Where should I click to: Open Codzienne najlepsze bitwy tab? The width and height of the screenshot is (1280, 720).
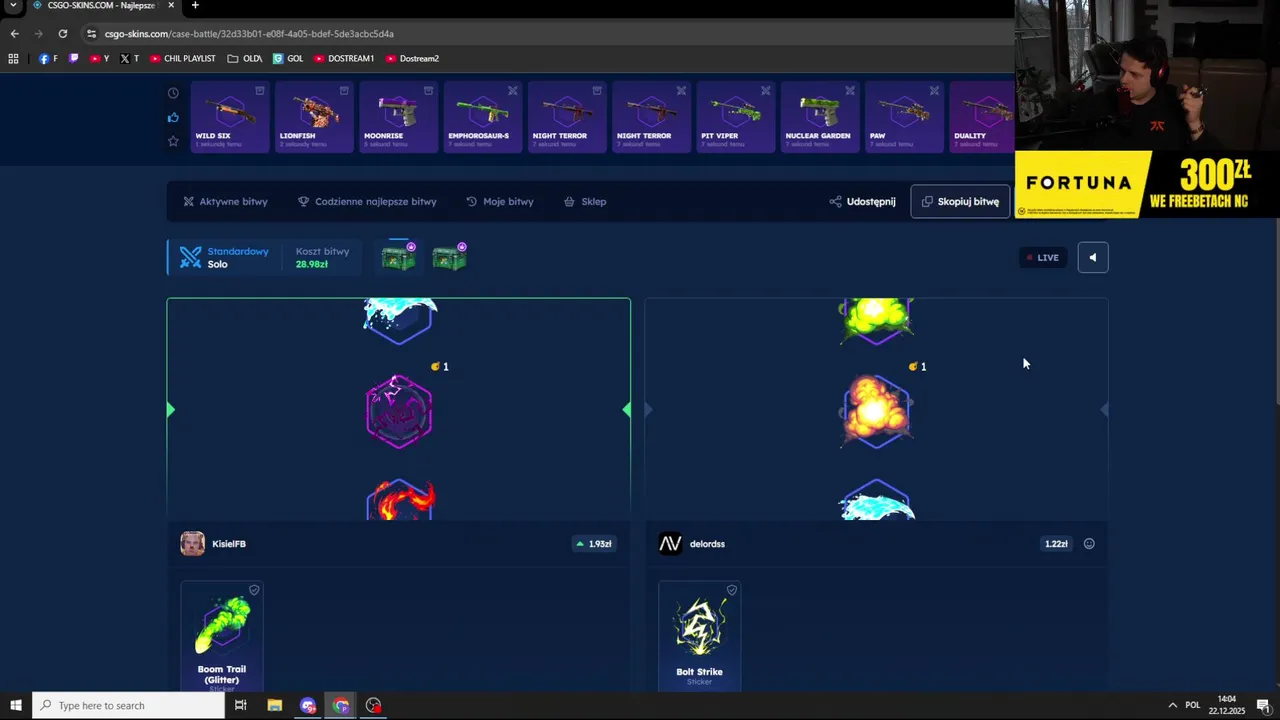pyautogui.click(x=367, y=201)
